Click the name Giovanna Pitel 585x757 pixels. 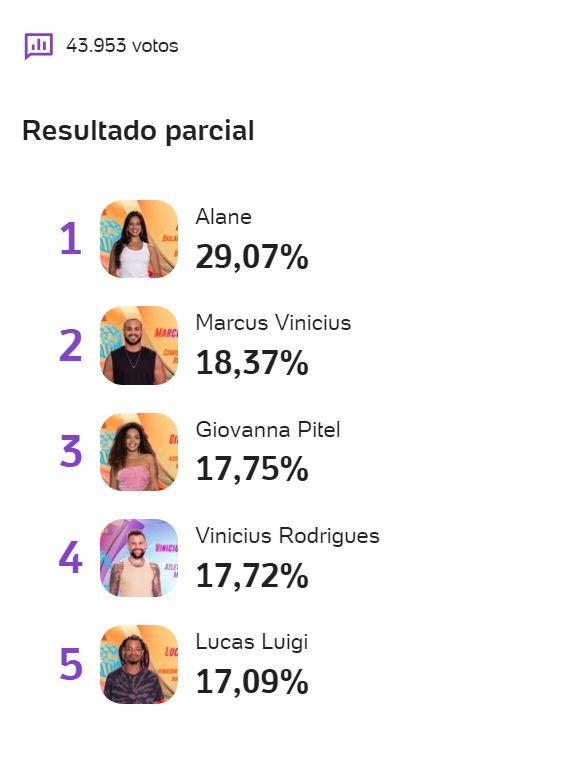(268, 430)
